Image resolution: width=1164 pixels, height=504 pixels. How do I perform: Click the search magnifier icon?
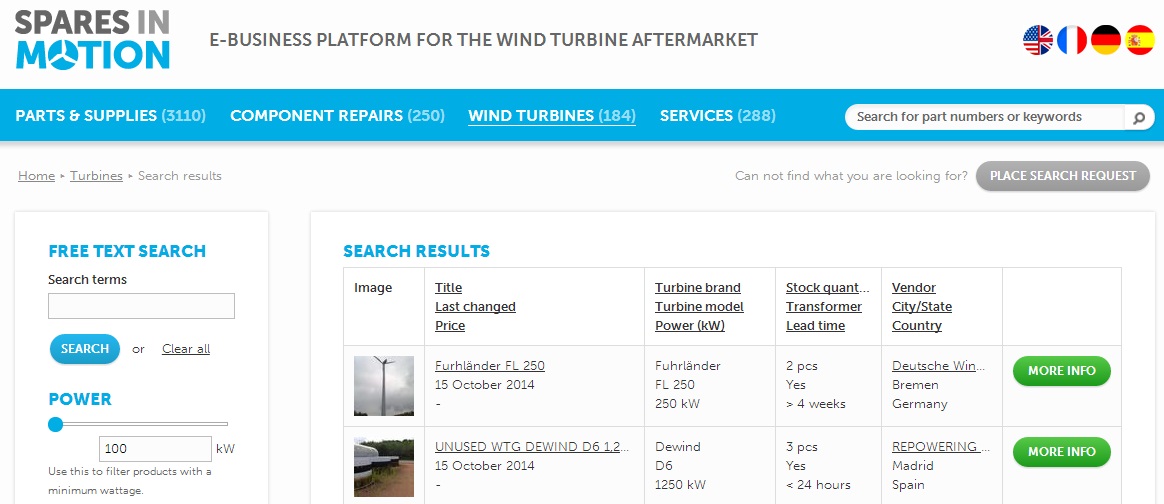1138,117
